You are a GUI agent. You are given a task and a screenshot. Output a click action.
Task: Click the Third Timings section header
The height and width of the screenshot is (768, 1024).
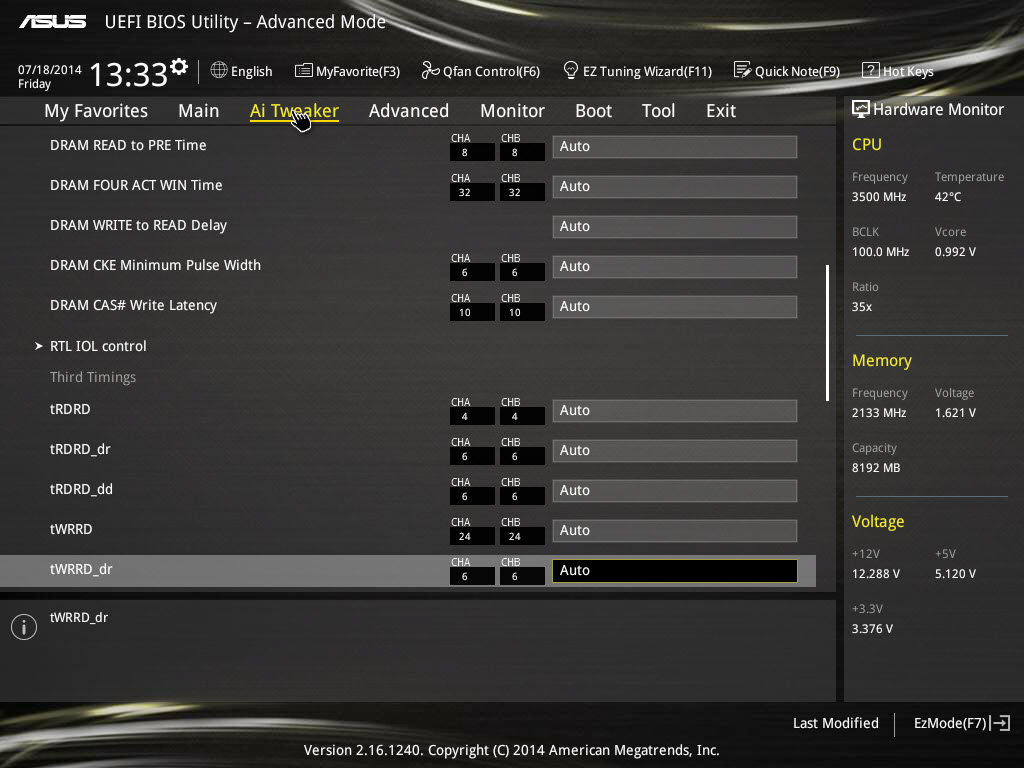pyautogui.click(x=93, y=377)
